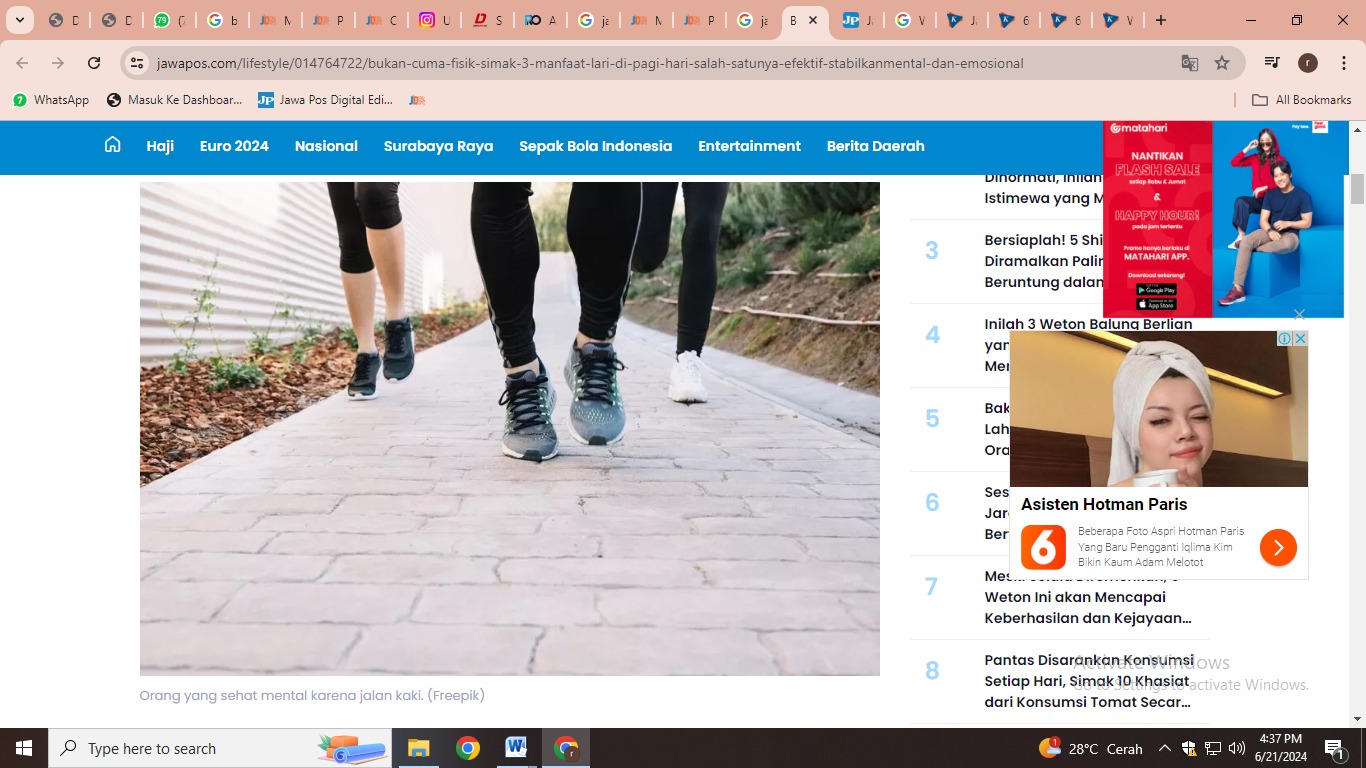Bookmark this page with the star icon
The image size is (1366, 768).
click(1222, 63)
